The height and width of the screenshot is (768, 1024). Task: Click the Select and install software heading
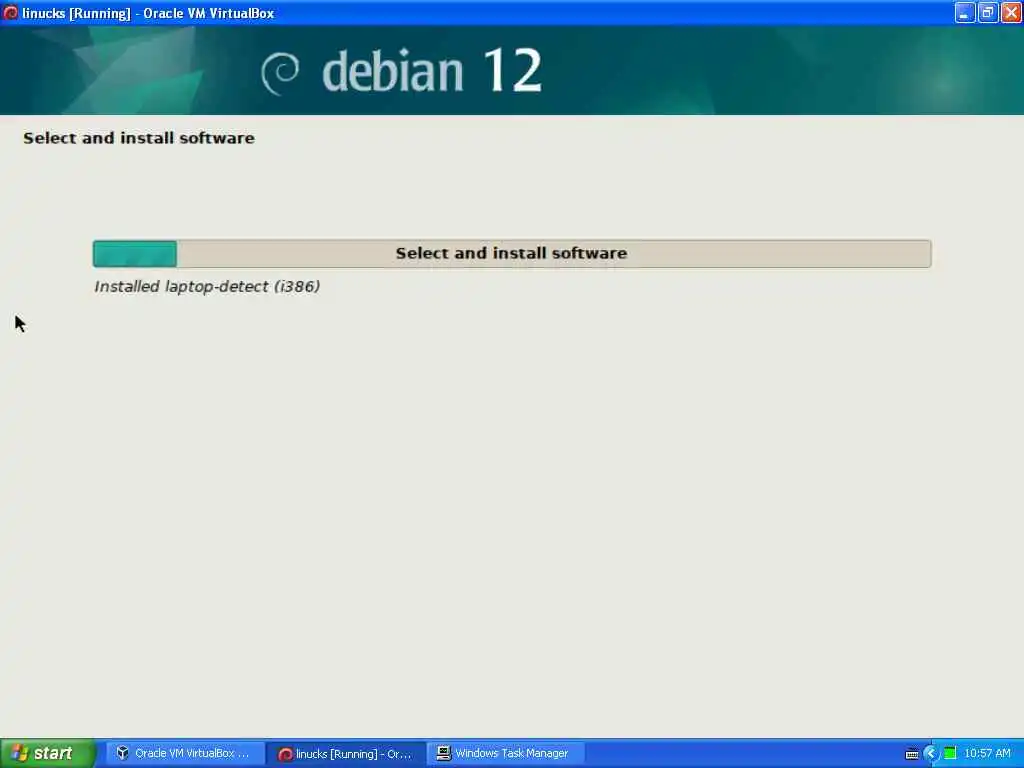(x=138, y=138)
